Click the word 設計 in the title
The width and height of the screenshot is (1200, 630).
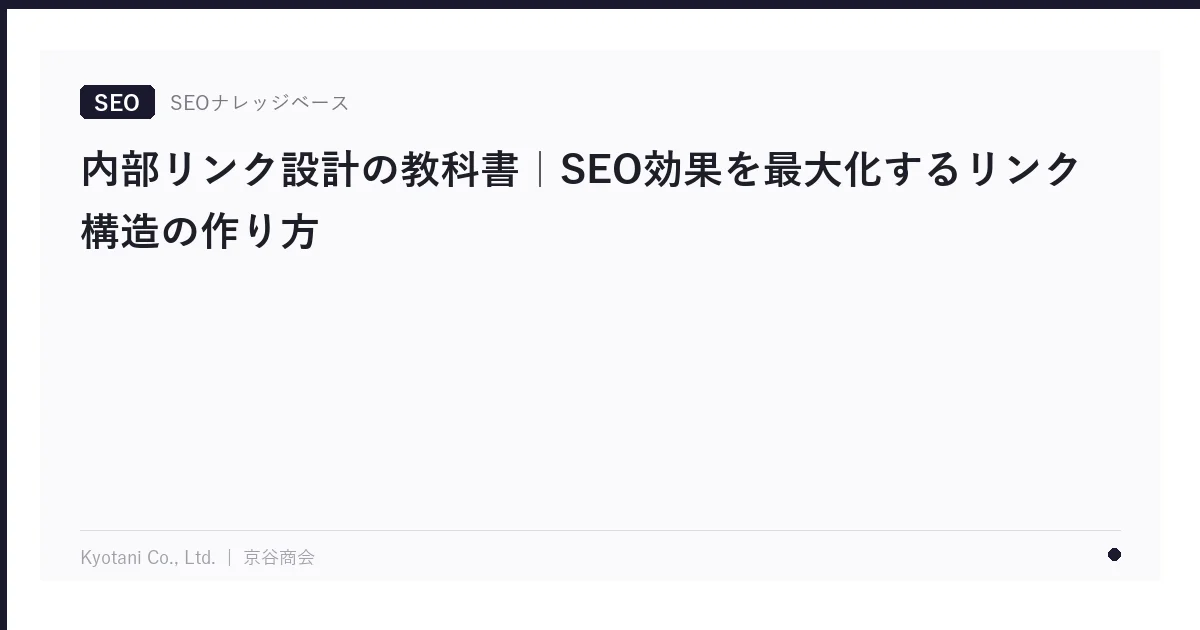(x=320, y=169)
